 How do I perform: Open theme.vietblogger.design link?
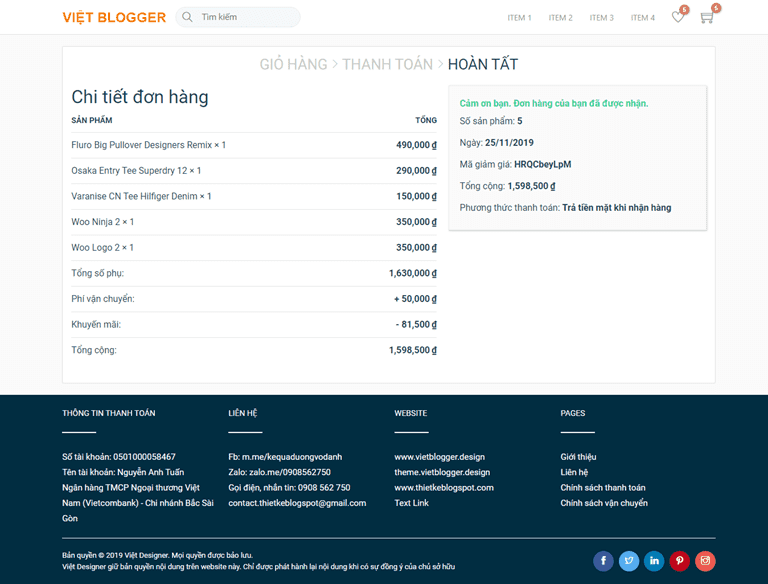point(442,472)
